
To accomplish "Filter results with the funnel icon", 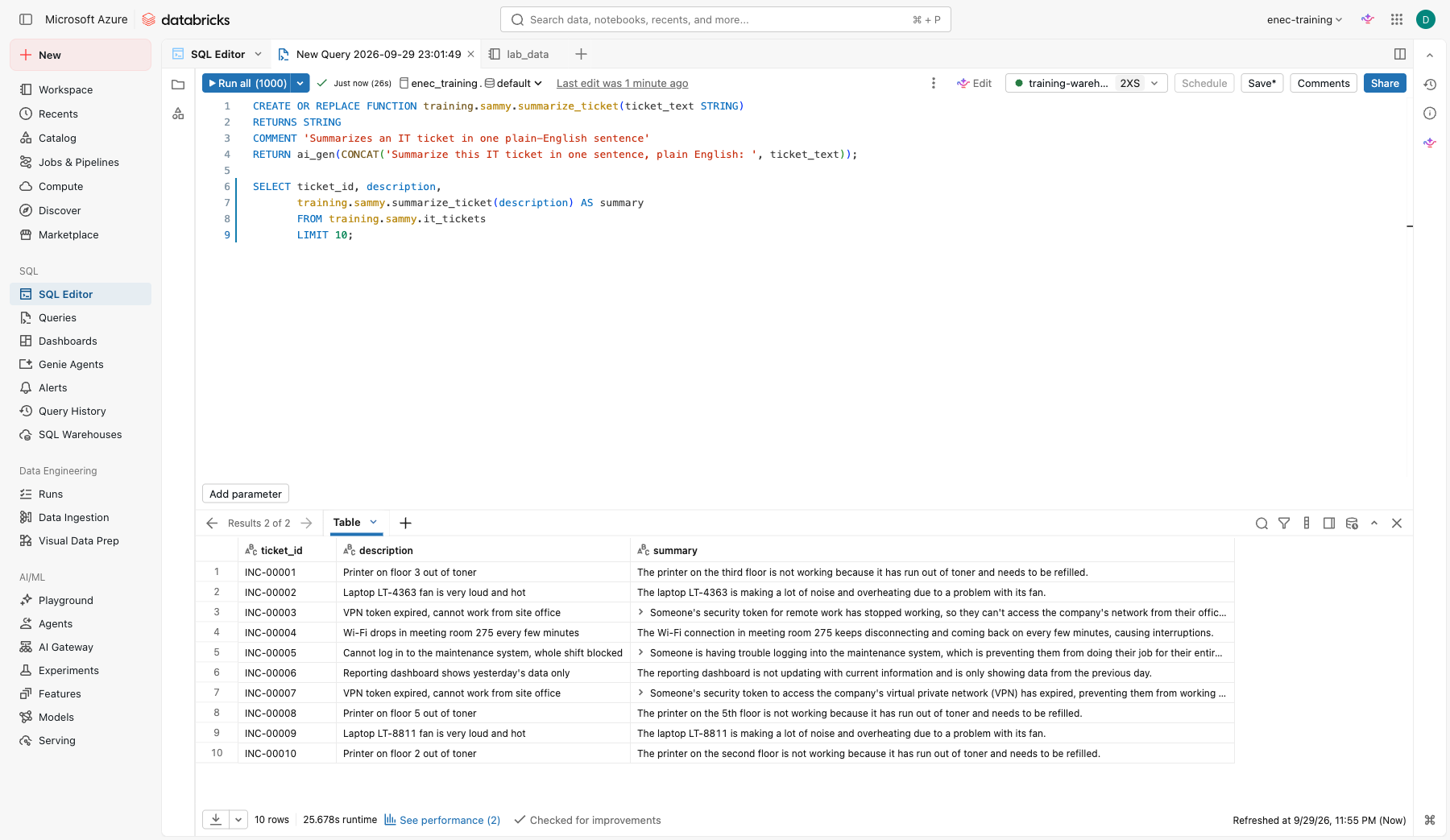I will point(1284,523).
